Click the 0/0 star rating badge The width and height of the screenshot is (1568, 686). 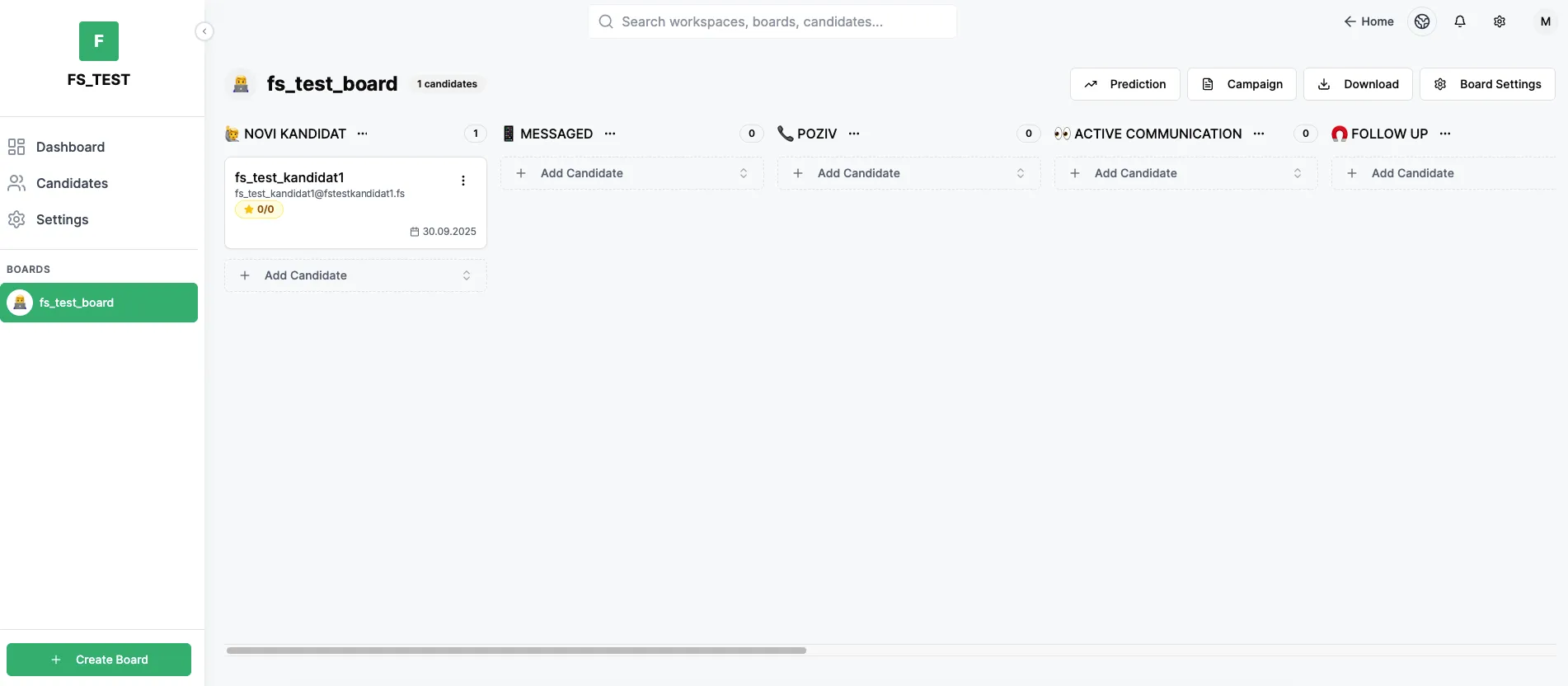click(259, 209)
